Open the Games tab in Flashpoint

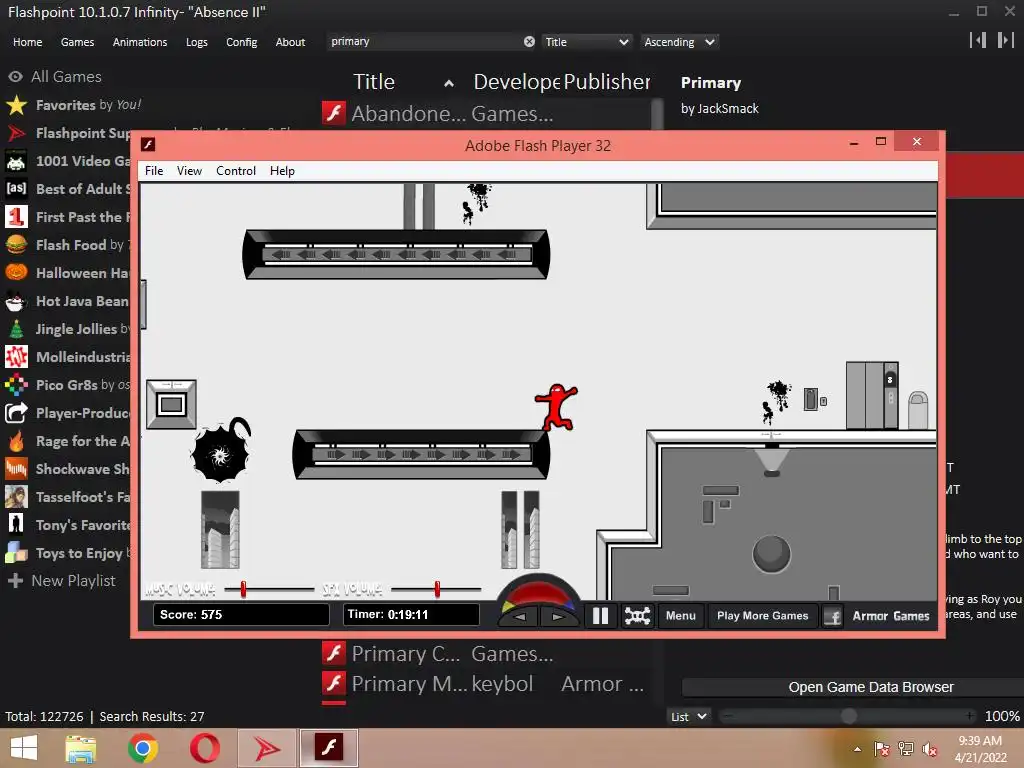tap(77, 42)
